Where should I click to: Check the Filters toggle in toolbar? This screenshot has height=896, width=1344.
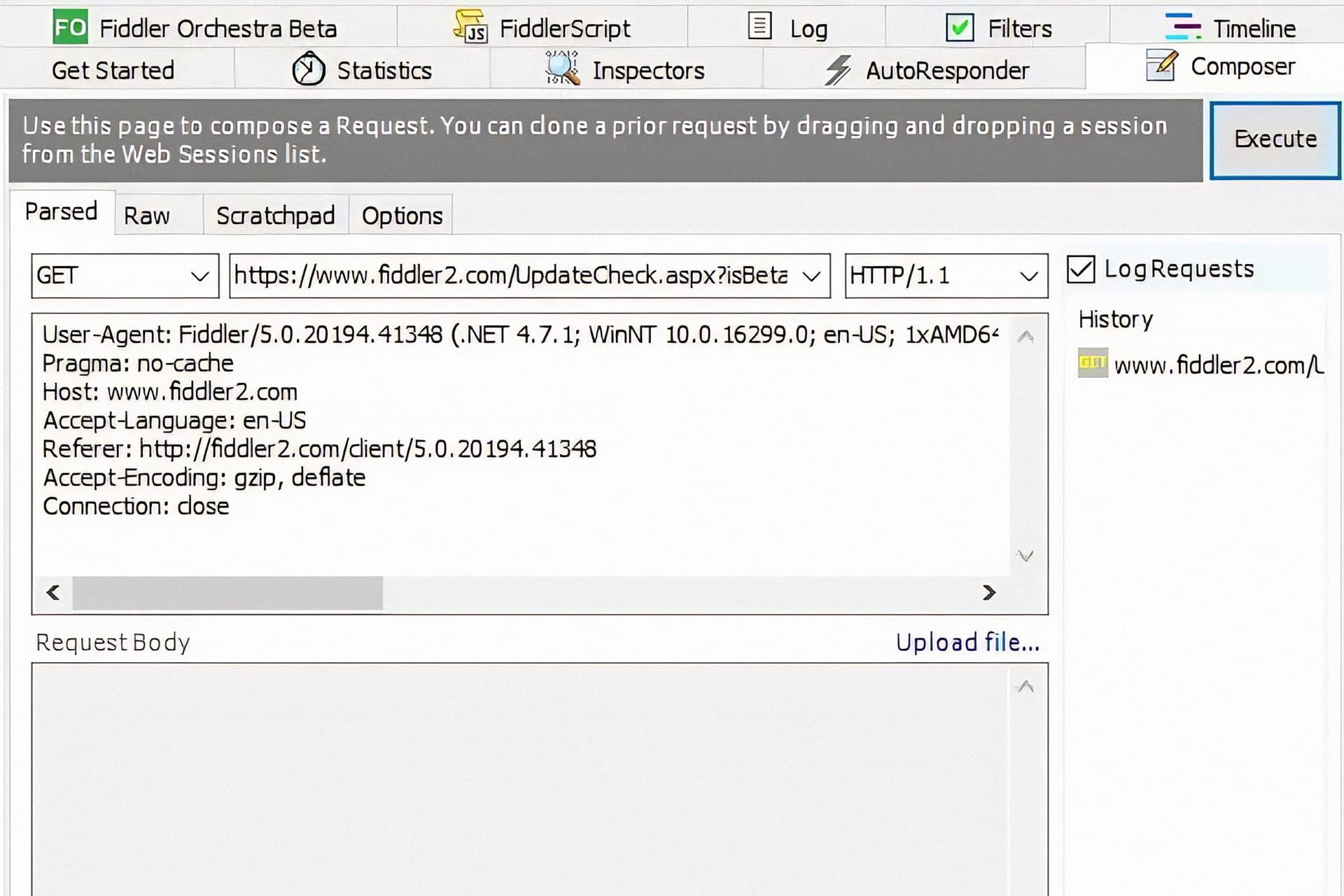(x=960, y=27)
